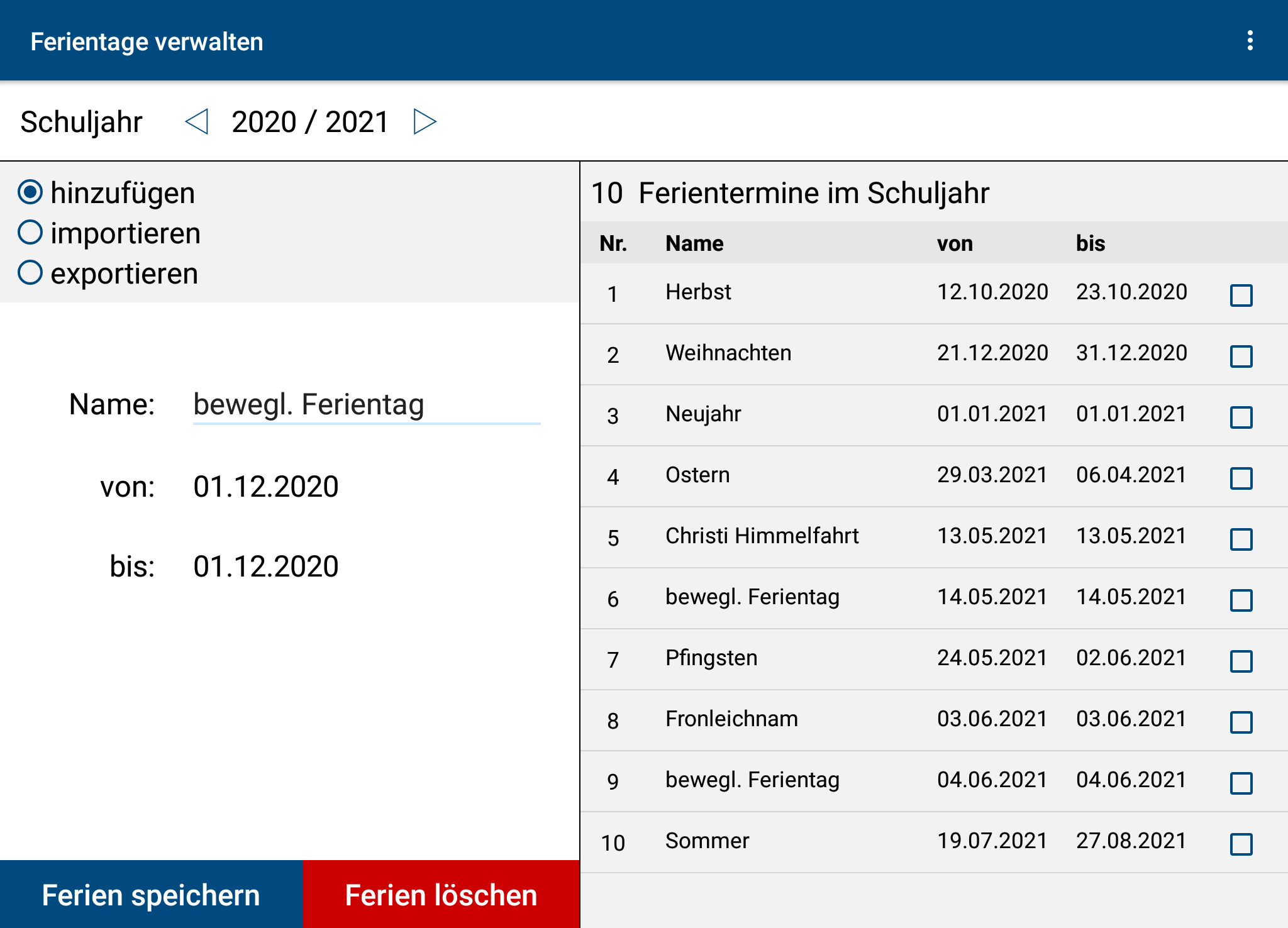Focus the Name text field
The image size is (1288, 928).
click(x=366, y=404)
